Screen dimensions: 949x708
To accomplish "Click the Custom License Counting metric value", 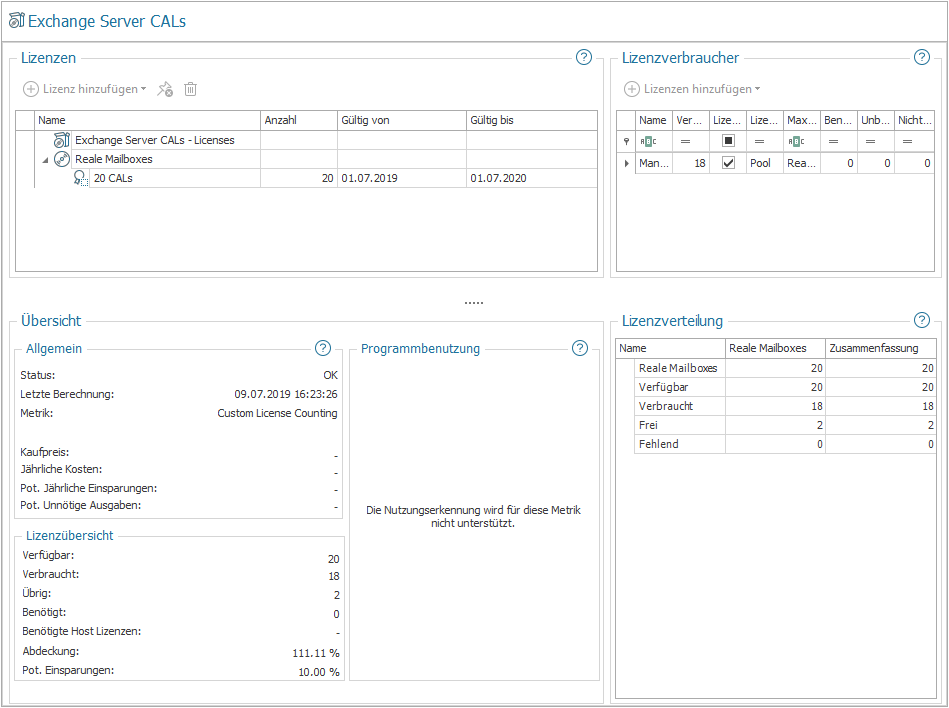I will (277, 413).
